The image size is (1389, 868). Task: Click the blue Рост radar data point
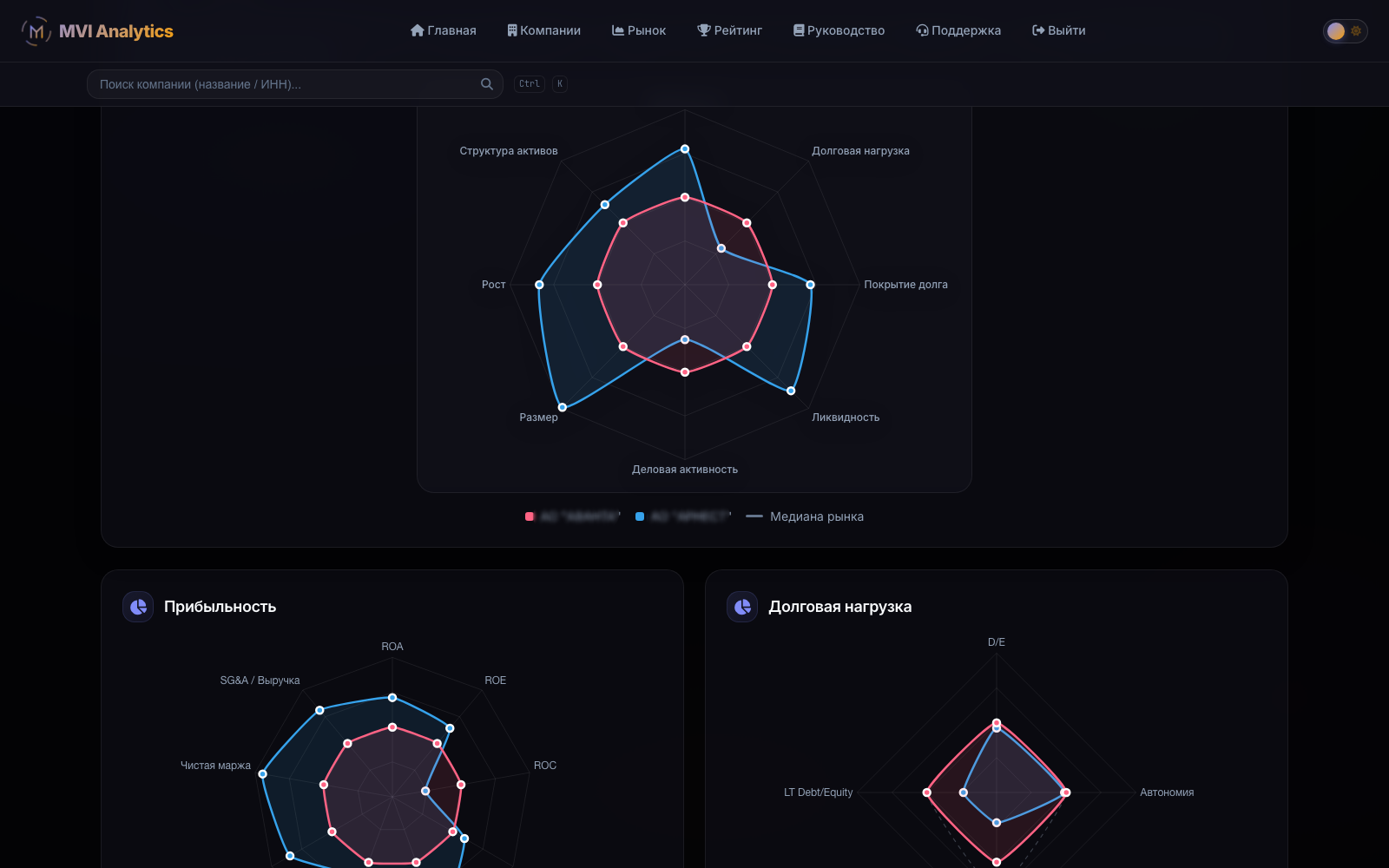tap(539, 285)
